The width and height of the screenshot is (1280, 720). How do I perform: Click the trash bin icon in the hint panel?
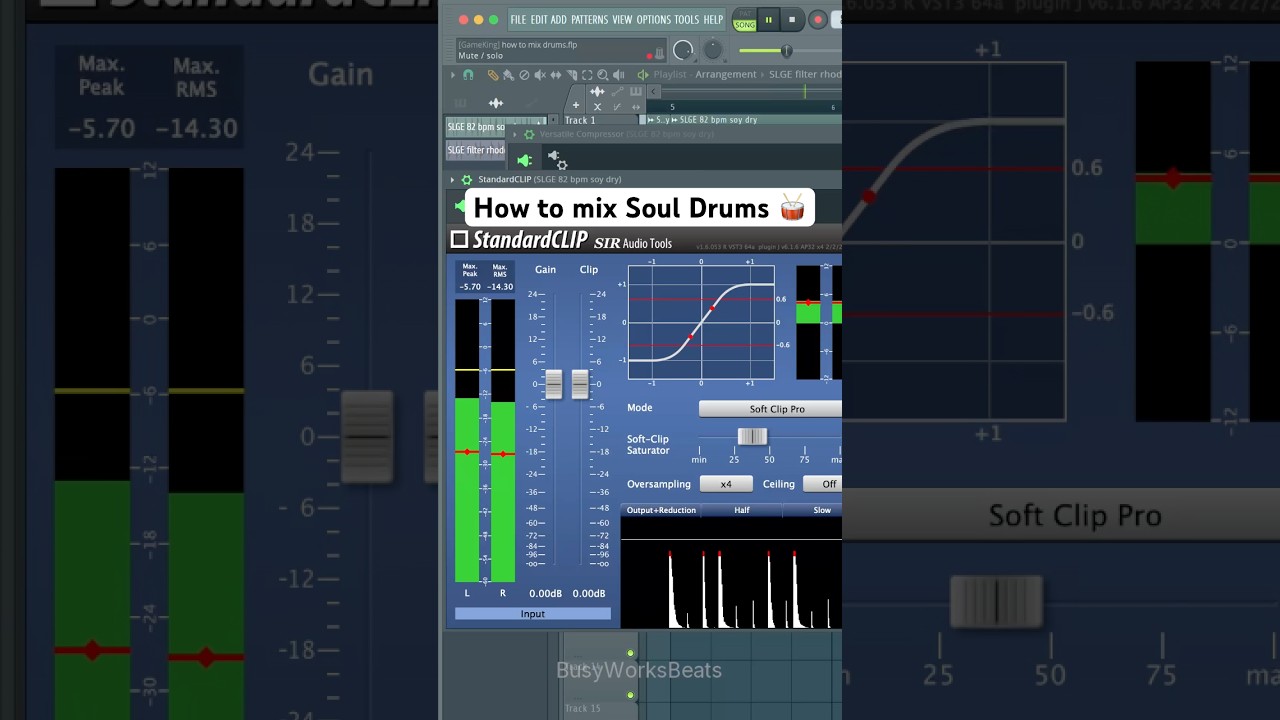[660, 53]
